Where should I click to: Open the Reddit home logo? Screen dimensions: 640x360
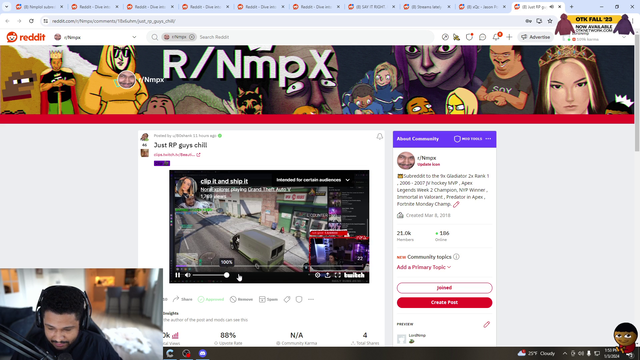click(x=26, y=37)
